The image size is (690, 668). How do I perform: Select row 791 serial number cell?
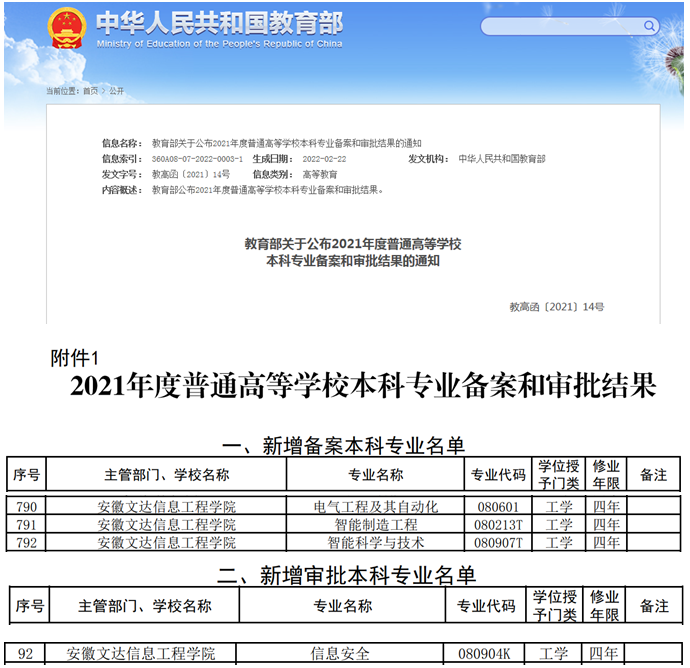[26, 525]
